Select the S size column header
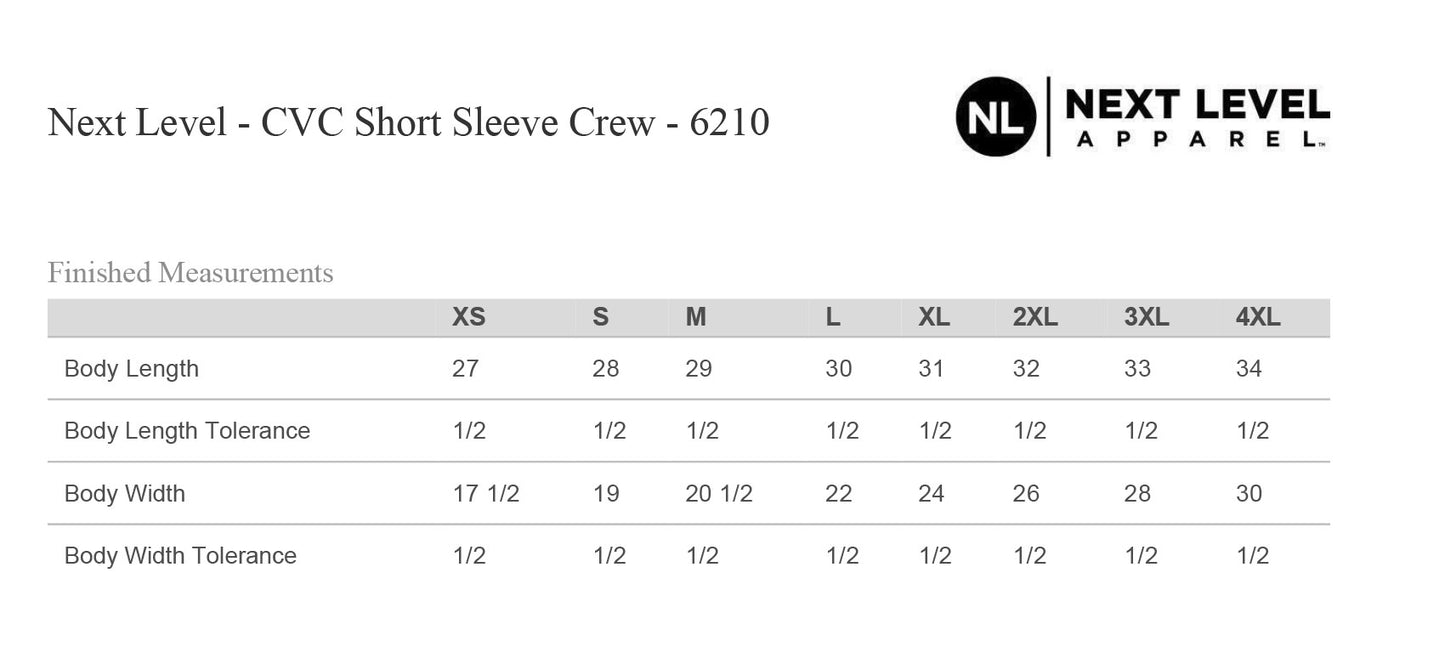 (x=600, y=318)
